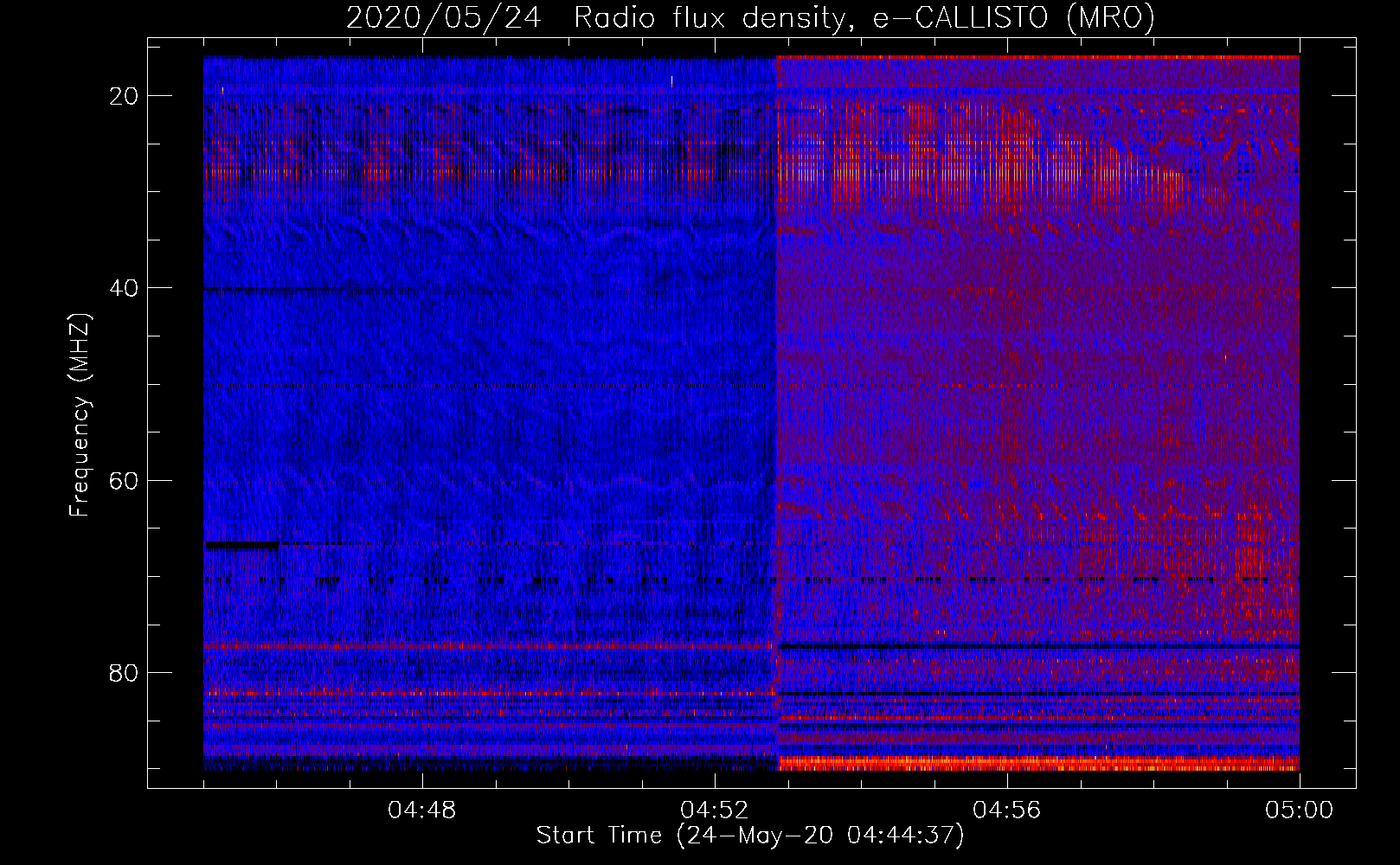
Task: Select the 60 frequency tick label
Action: click(125, 480)
